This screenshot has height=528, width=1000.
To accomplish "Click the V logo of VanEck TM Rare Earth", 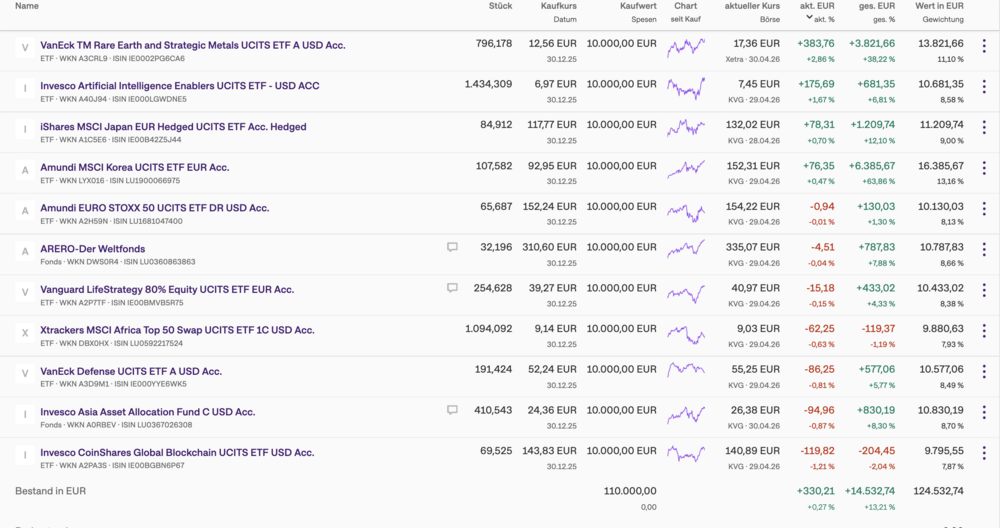I will click(25, 48).
